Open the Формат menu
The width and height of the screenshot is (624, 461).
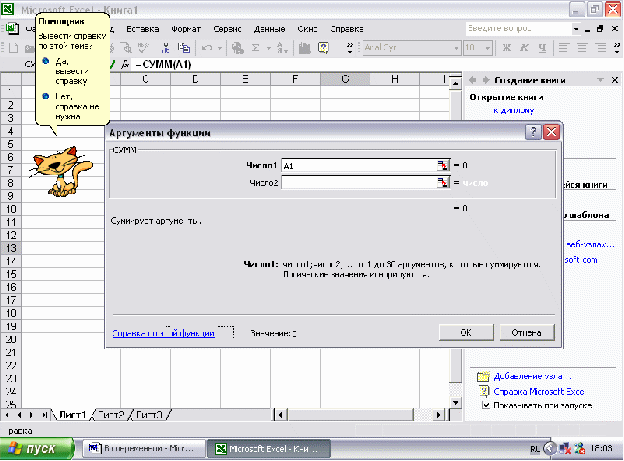click(x=186, y=29)
